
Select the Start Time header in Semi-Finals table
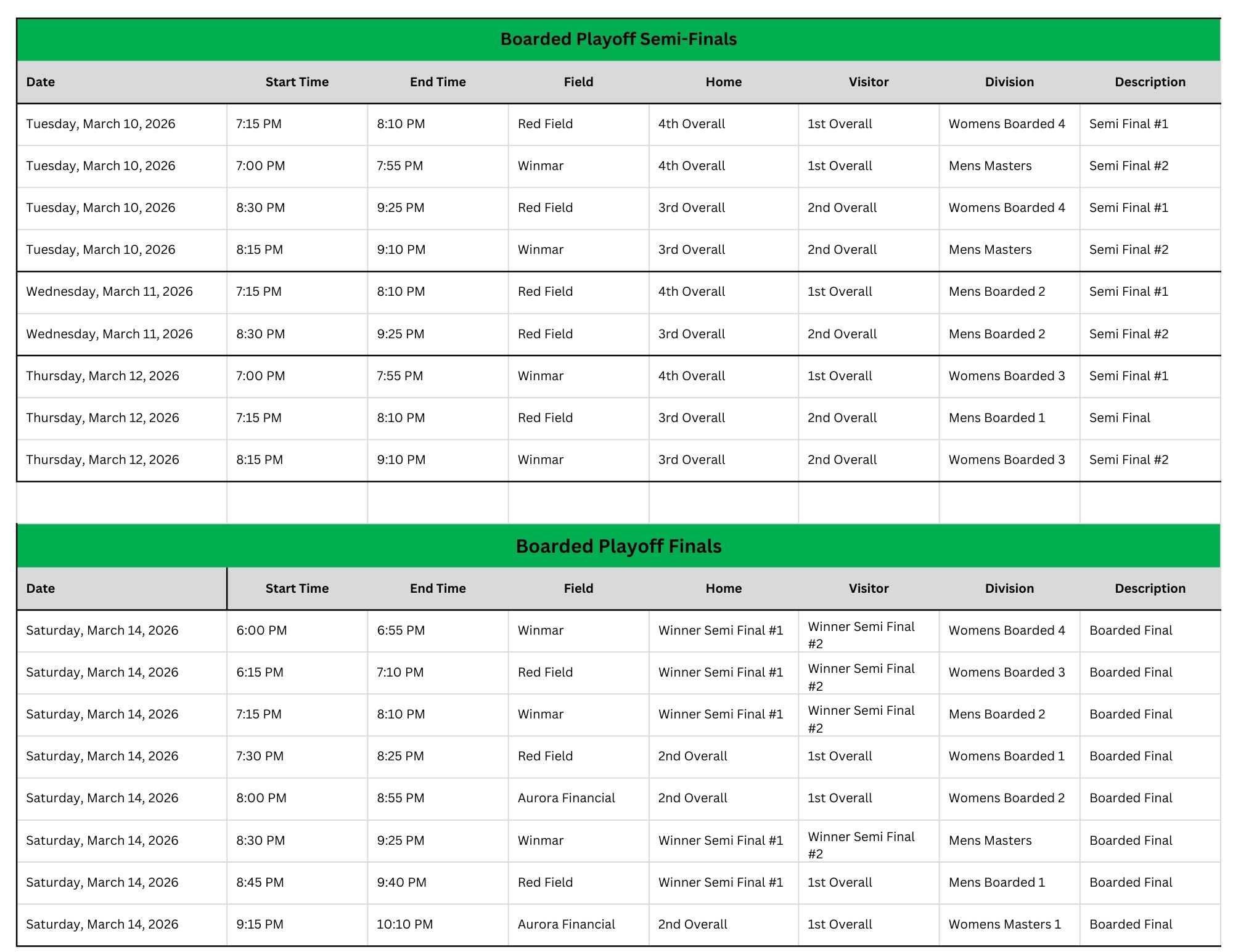pos(297,82)
